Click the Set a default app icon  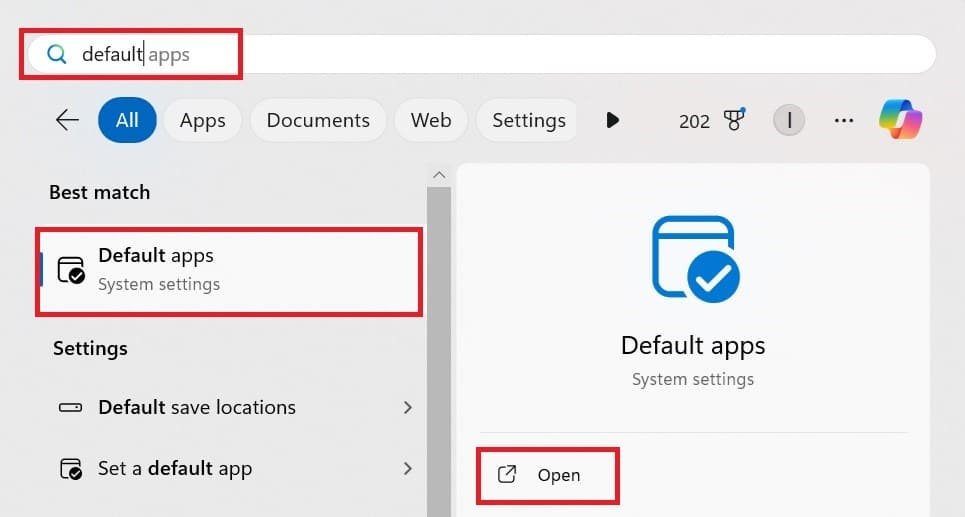tap(71, 469)
